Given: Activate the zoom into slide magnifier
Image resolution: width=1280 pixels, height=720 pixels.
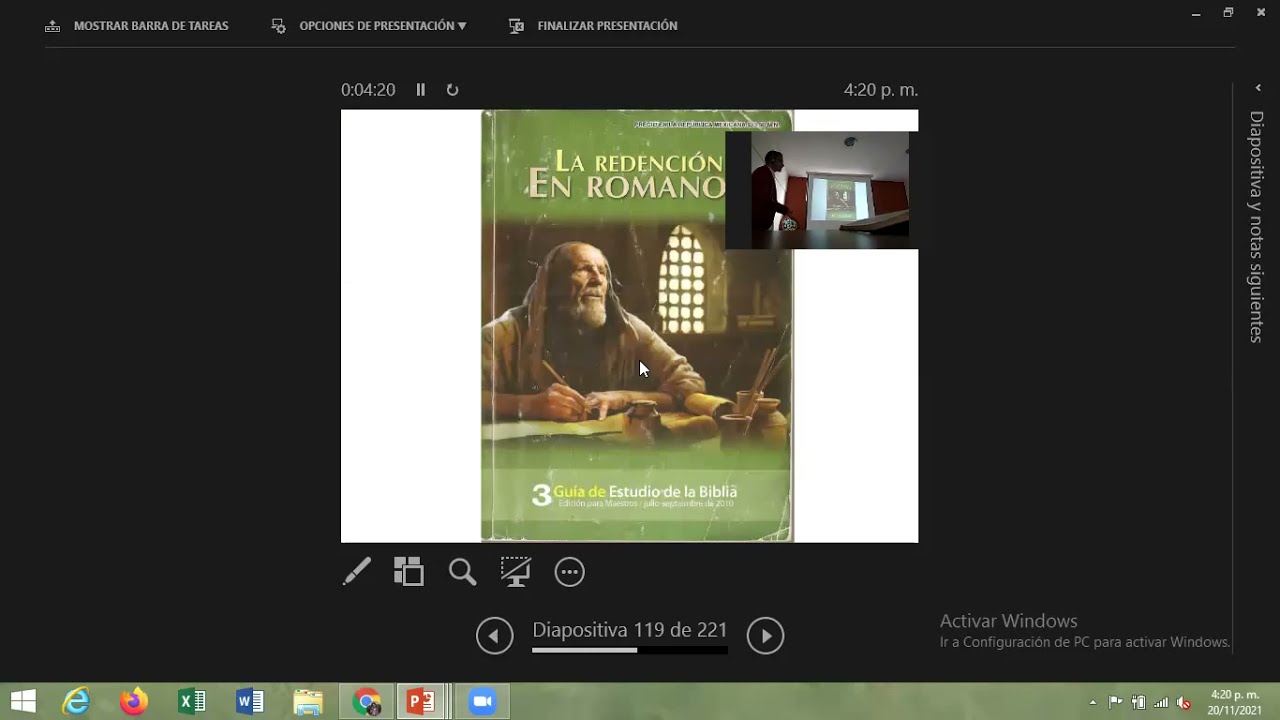Looking at the screenshot, I should [x=462, y=572].
